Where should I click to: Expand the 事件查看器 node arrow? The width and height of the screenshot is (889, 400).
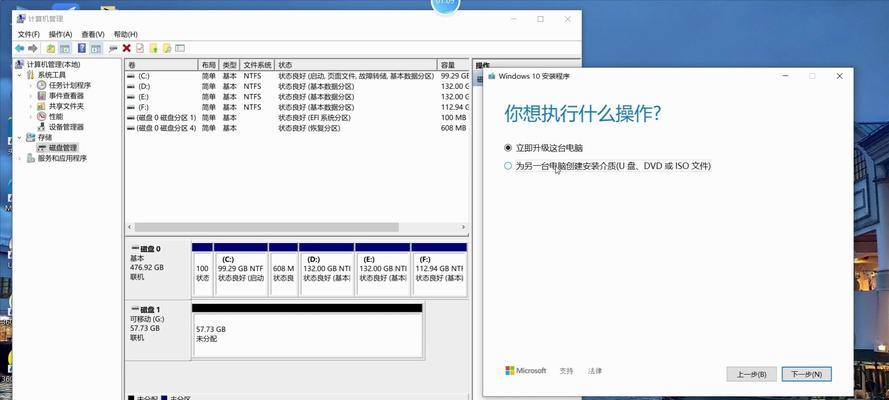click(x=31, y=96)
